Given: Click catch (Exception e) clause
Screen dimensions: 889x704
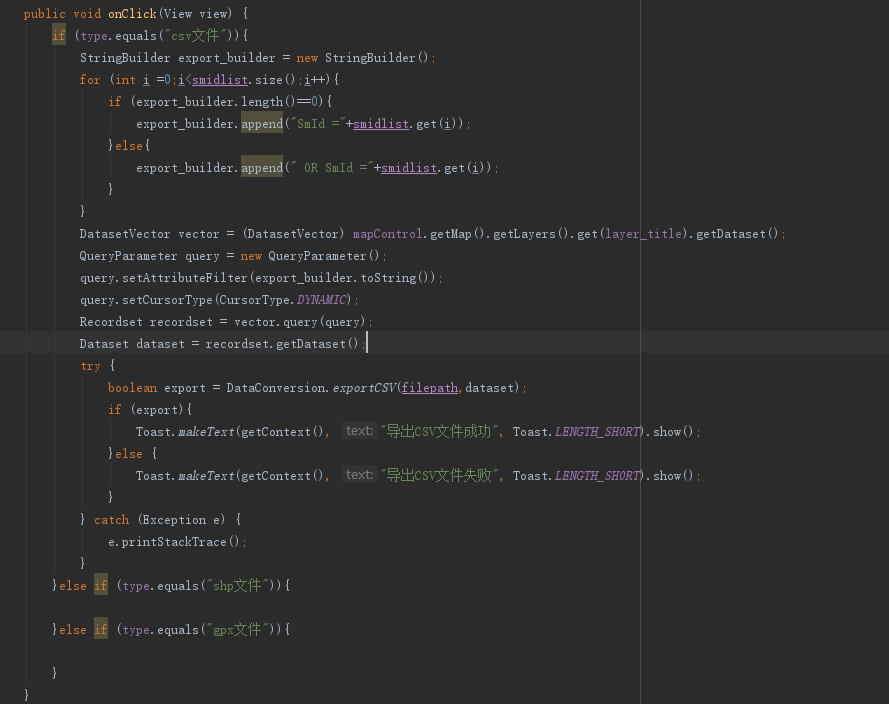Looking at the screenshot, I should tap(160, 520).
